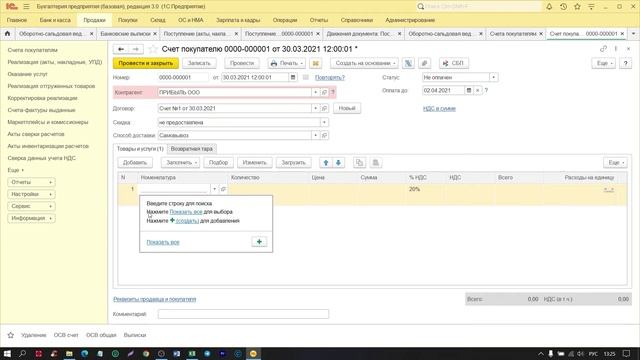Open favorites star in title bar
This screenshot has height=360, width=640.
(577, 7)
